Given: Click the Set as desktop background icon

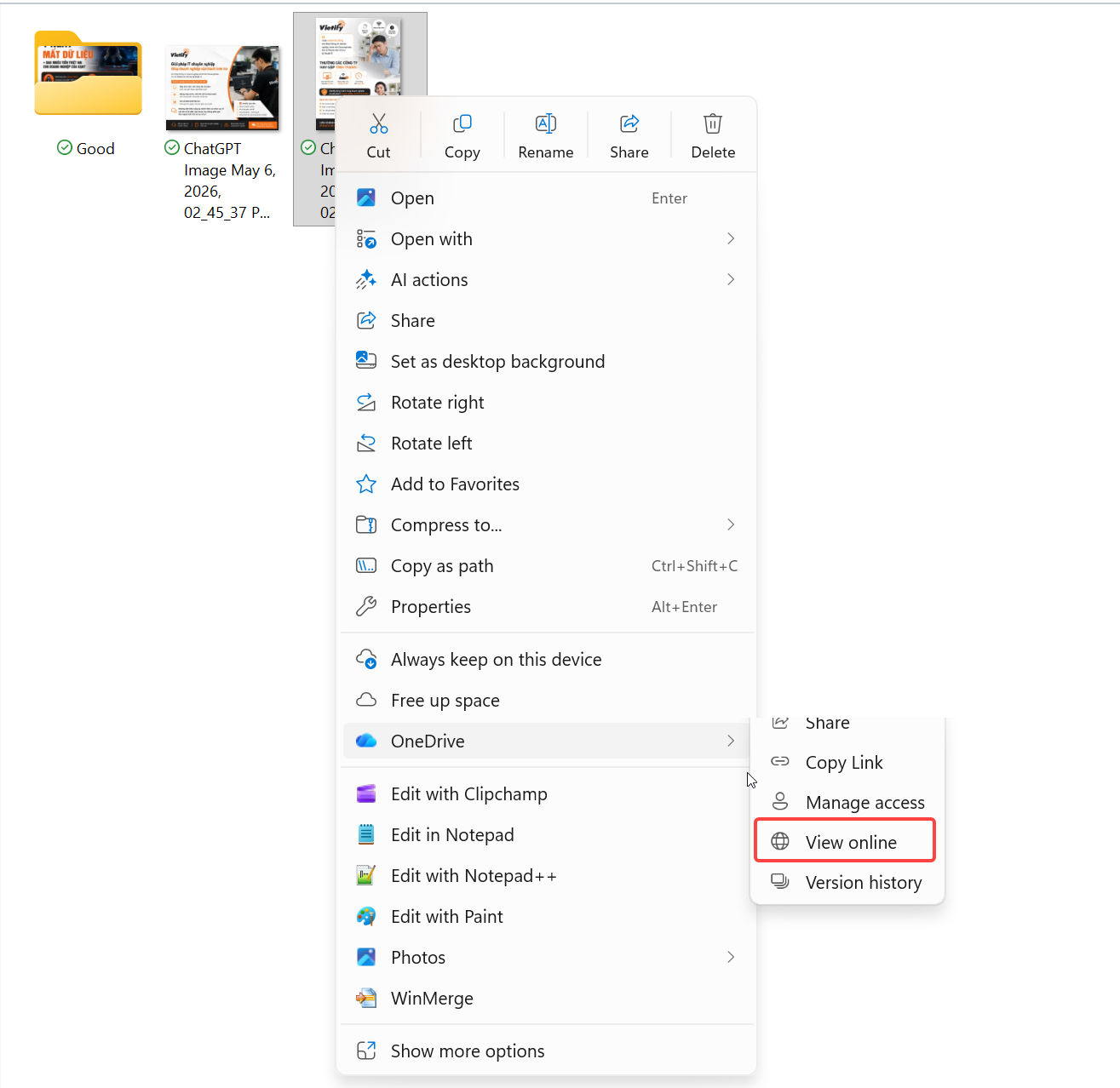Looking at the screenshot, I should [x=366, y=361].
